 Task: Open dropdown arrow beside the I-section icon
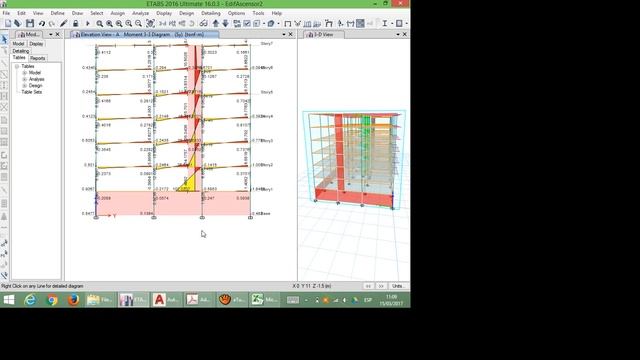(392, 24)
